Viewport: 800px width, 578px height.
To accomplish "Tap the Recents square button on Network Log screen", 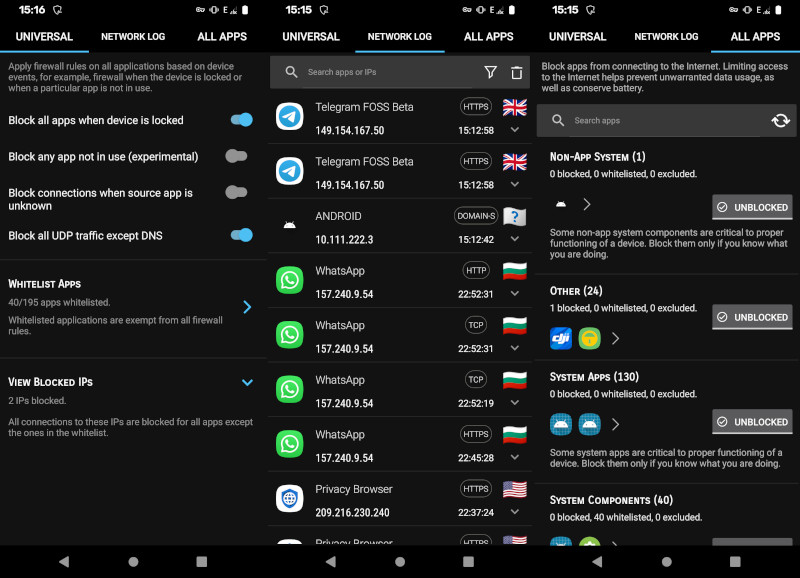I will tap(468, 562).
